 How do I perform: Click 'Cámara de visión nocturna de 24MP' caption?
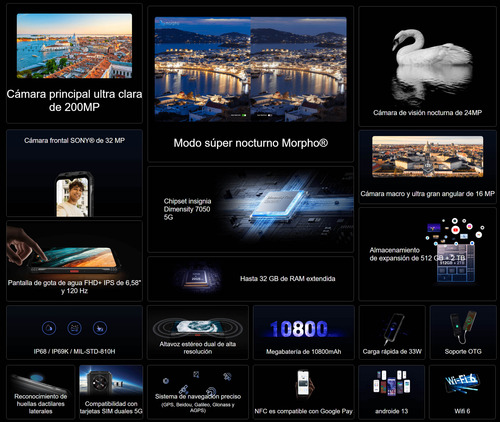click(x=427, y=113)
